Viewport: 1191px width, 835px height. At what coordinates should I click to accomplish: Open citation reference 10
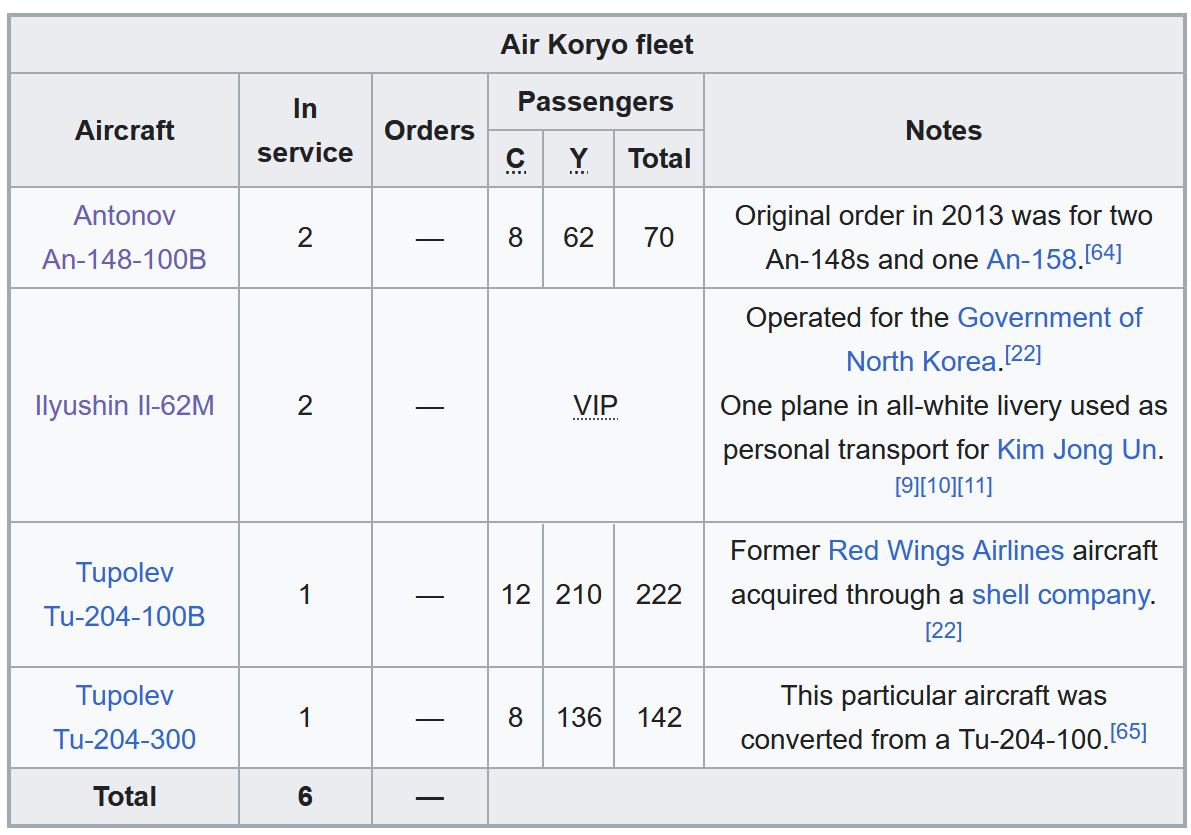[938, 486]
